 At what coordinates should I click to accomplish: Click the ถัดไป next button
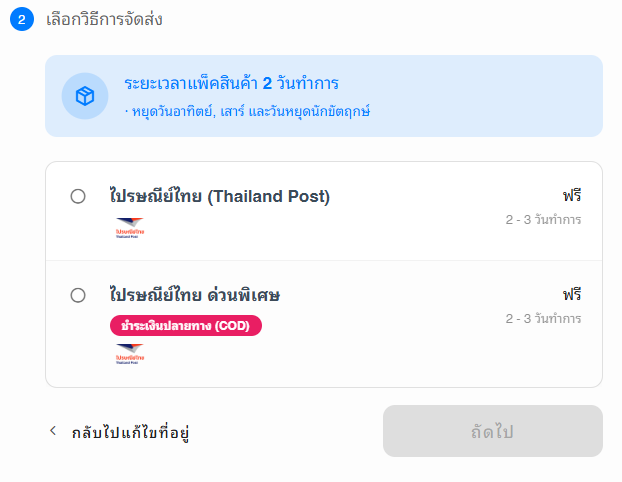point(493,431)
